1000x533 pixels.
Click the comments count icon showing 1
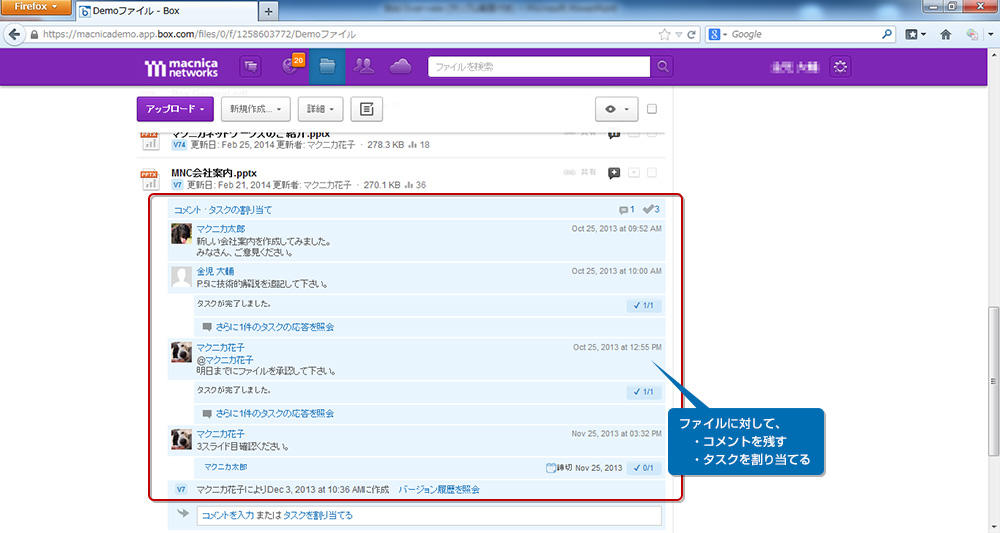pos(626,210)
